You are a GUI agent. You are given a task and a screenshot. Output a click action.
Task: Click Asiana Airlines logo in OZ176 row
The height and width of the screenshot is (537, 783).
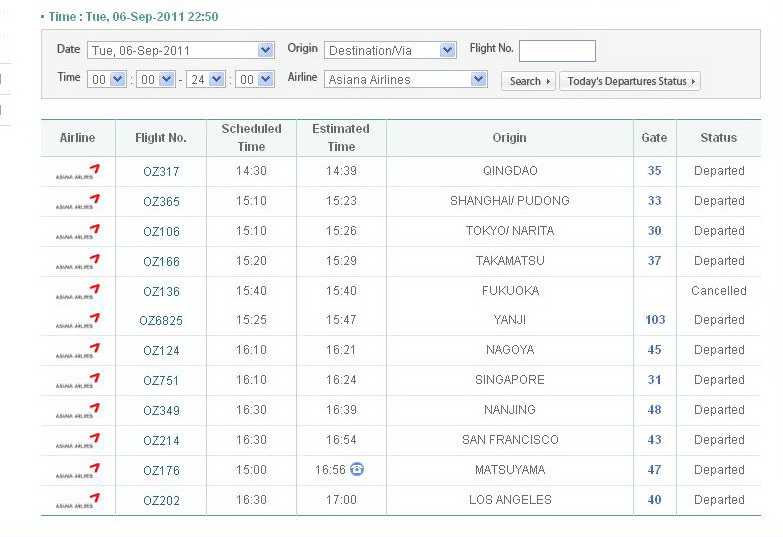(x=78, y=470)
